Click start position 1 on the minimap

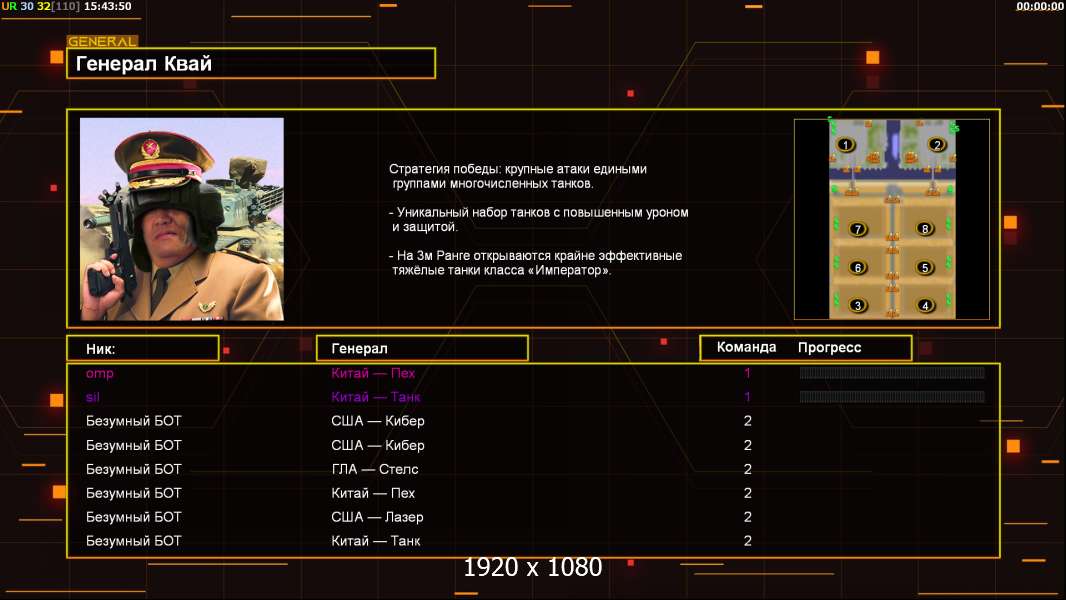846,145
